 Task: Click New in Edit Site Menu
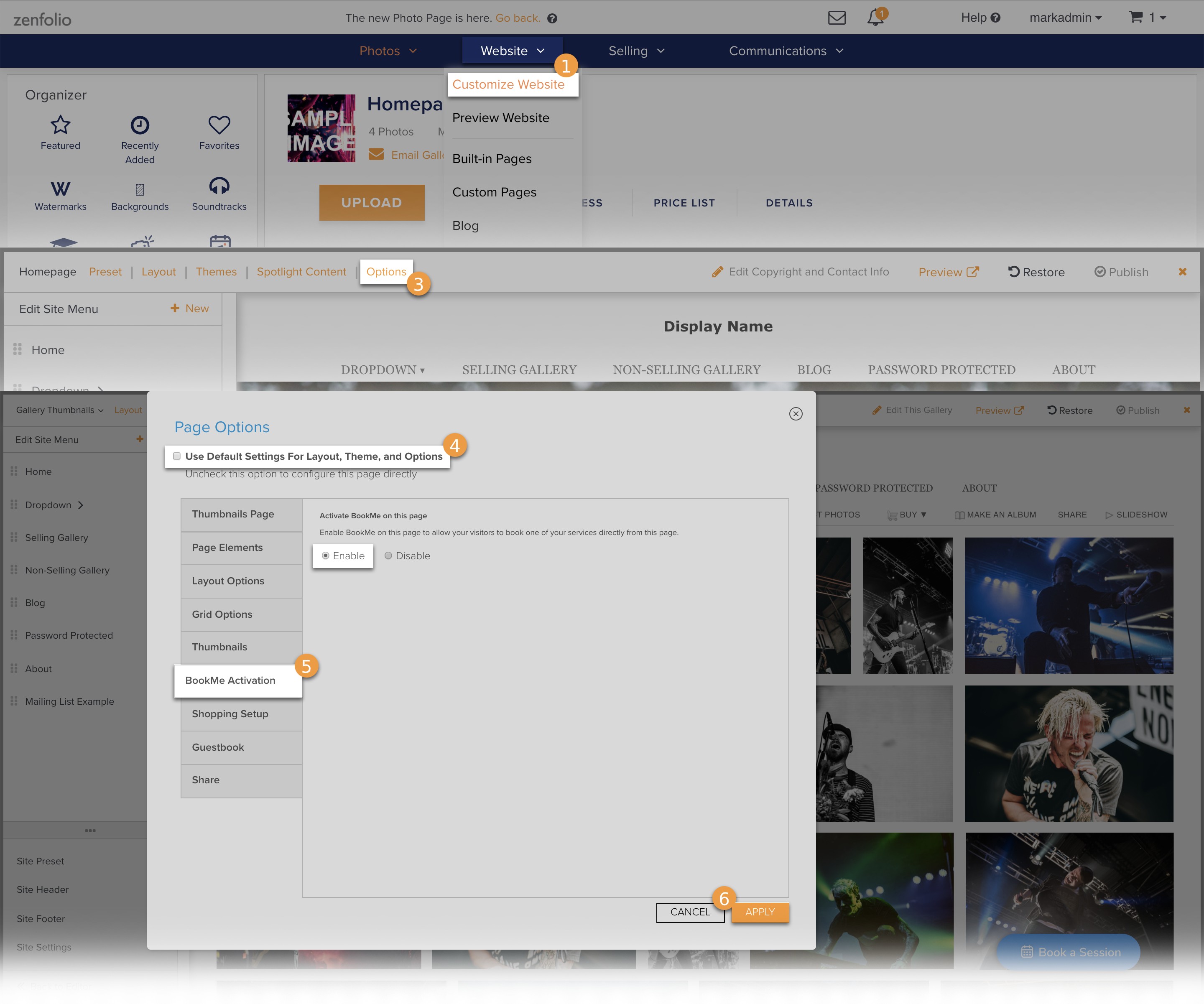(x=190, y=308)
